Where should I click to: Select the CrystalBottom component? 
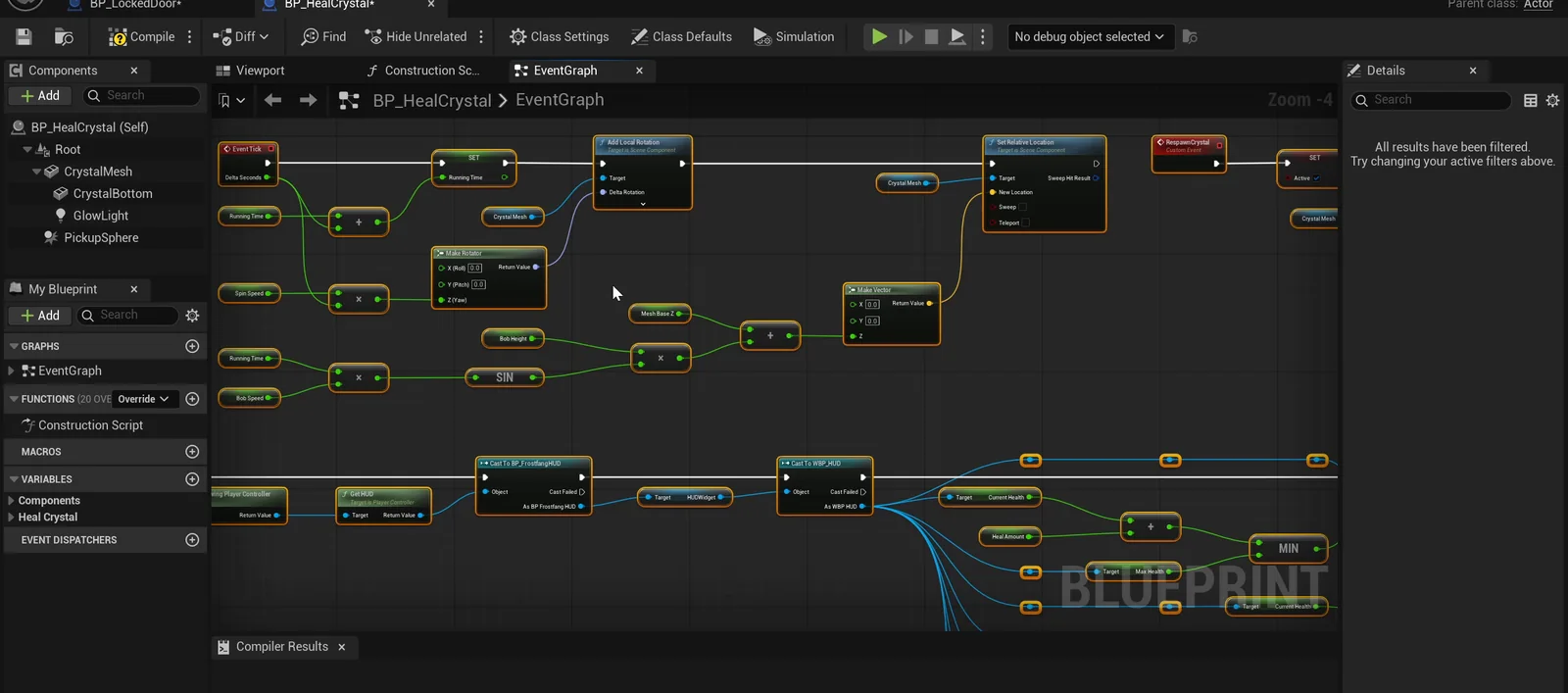pos(112,194)
